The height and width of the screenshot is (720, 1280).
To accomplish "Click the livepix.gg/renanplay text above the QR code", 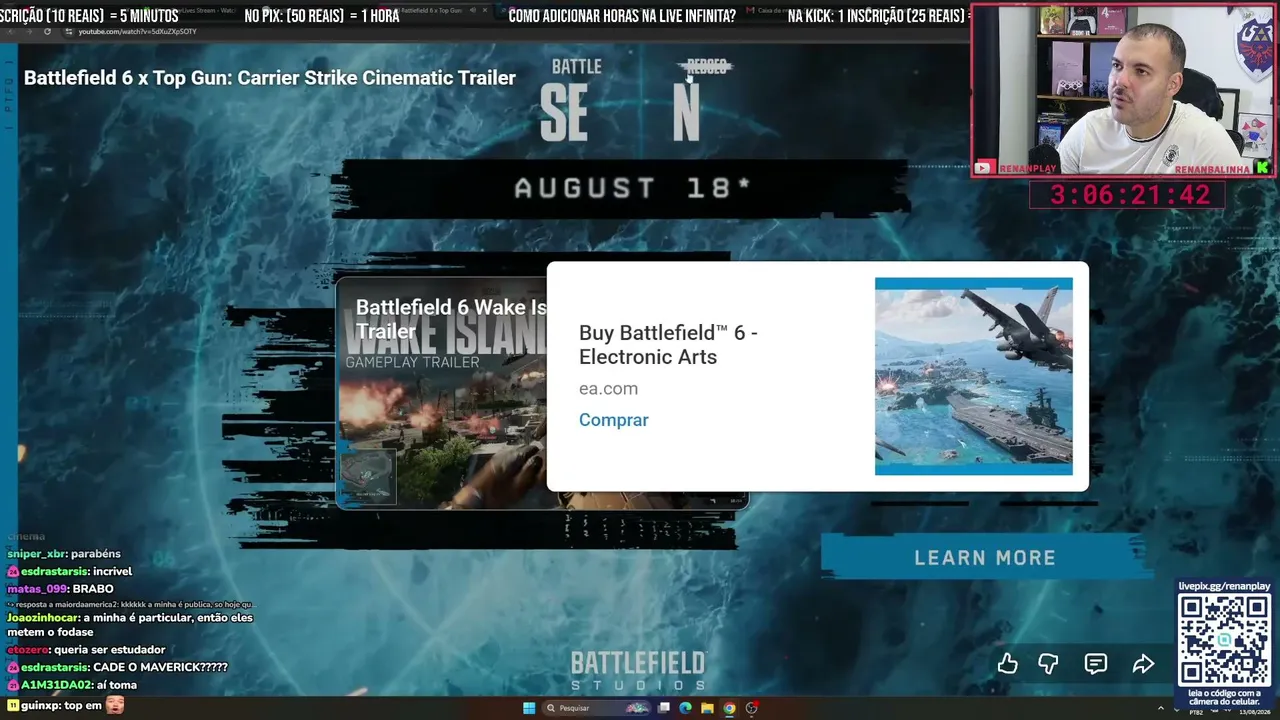I will (x=1224, y=586).
